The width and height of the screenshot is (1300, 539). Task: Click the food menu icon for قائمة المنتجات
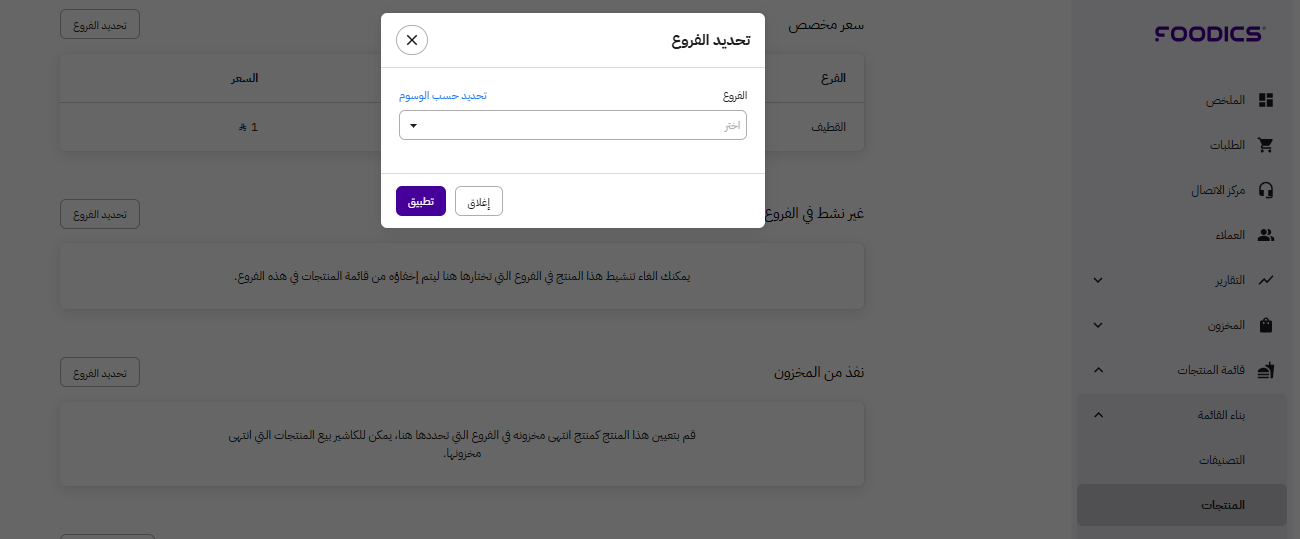point(1266,370)
